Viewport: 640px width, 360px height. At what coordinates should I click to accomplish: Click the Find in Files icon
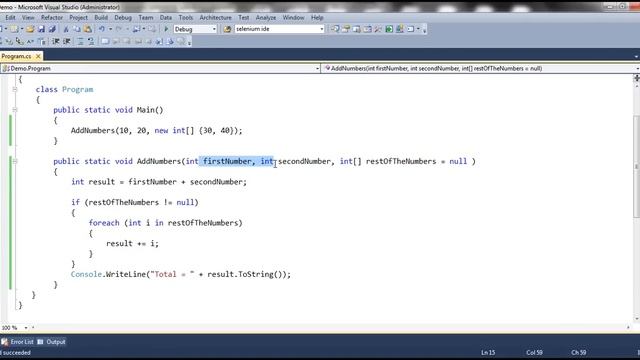(x=227, y=29)
